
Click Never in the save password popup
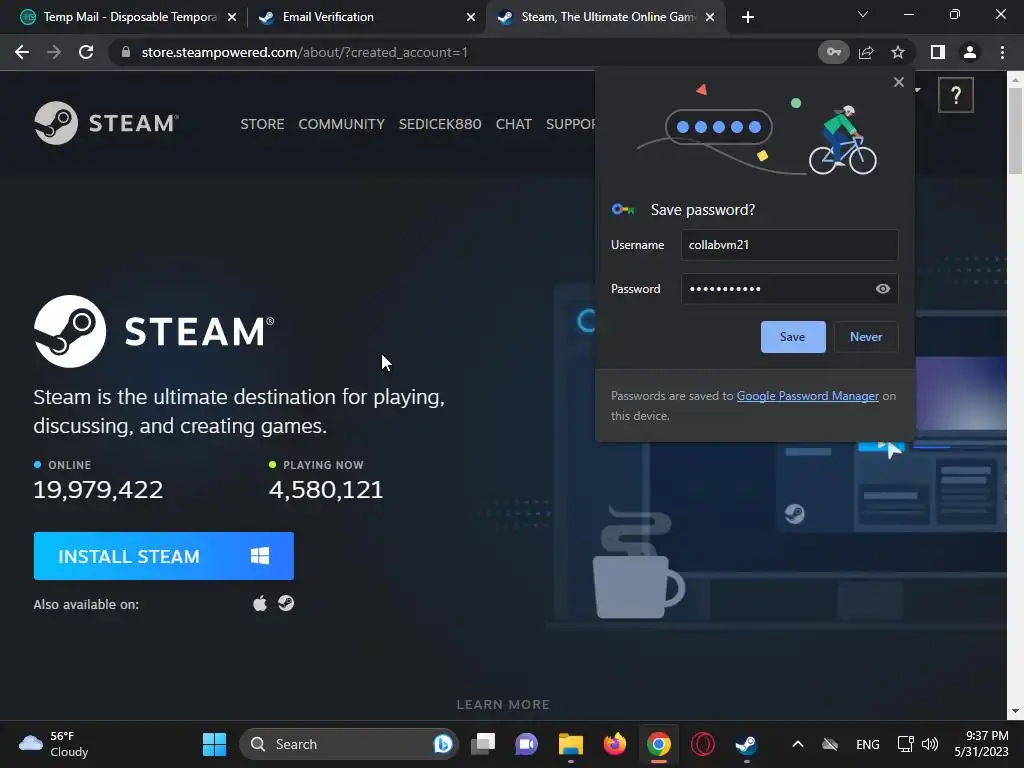tap(866, 337)
